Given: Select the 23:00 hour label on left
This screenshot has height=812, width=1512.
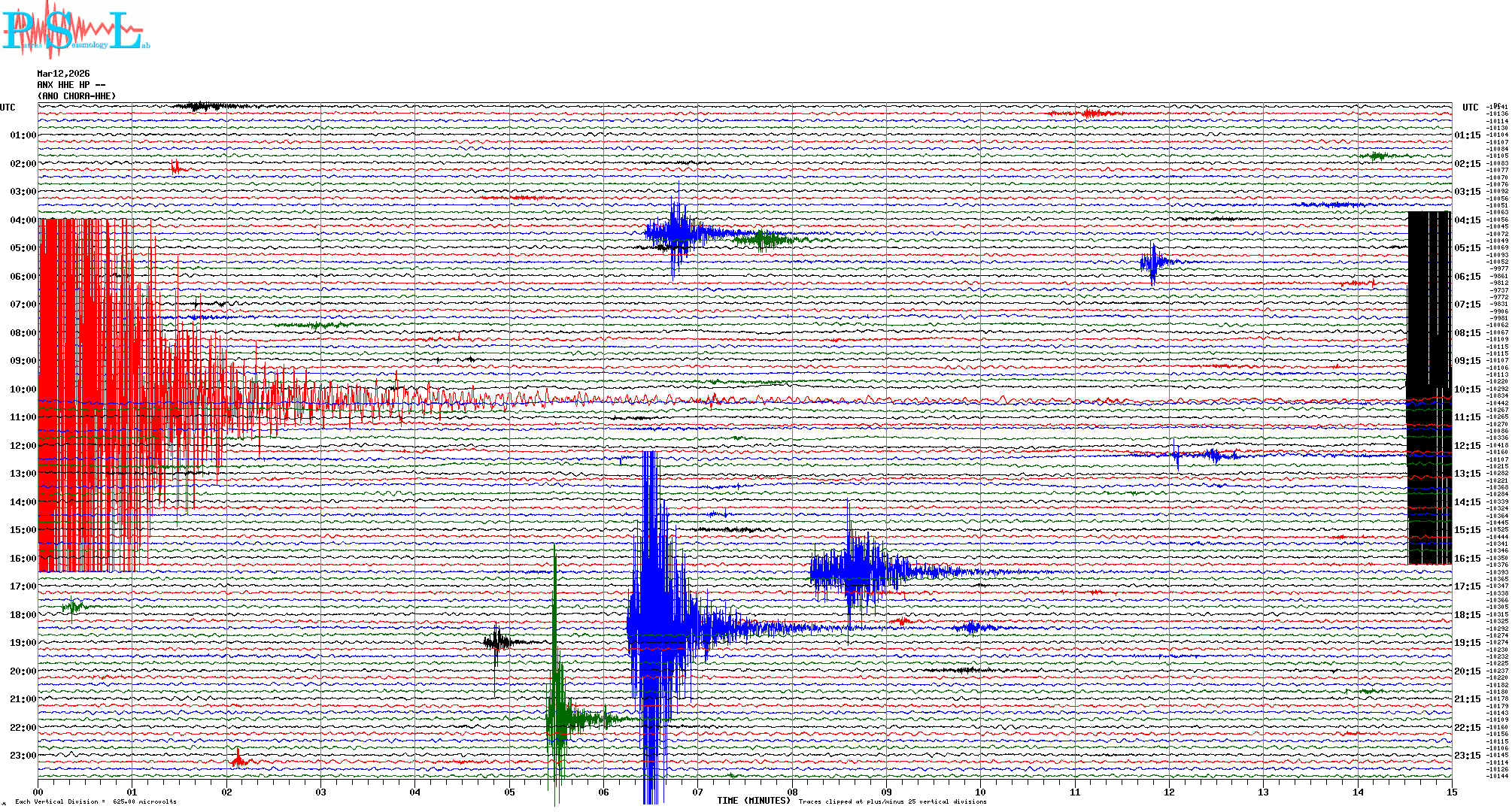Looking at the screenshot, I should pos(23,756).
